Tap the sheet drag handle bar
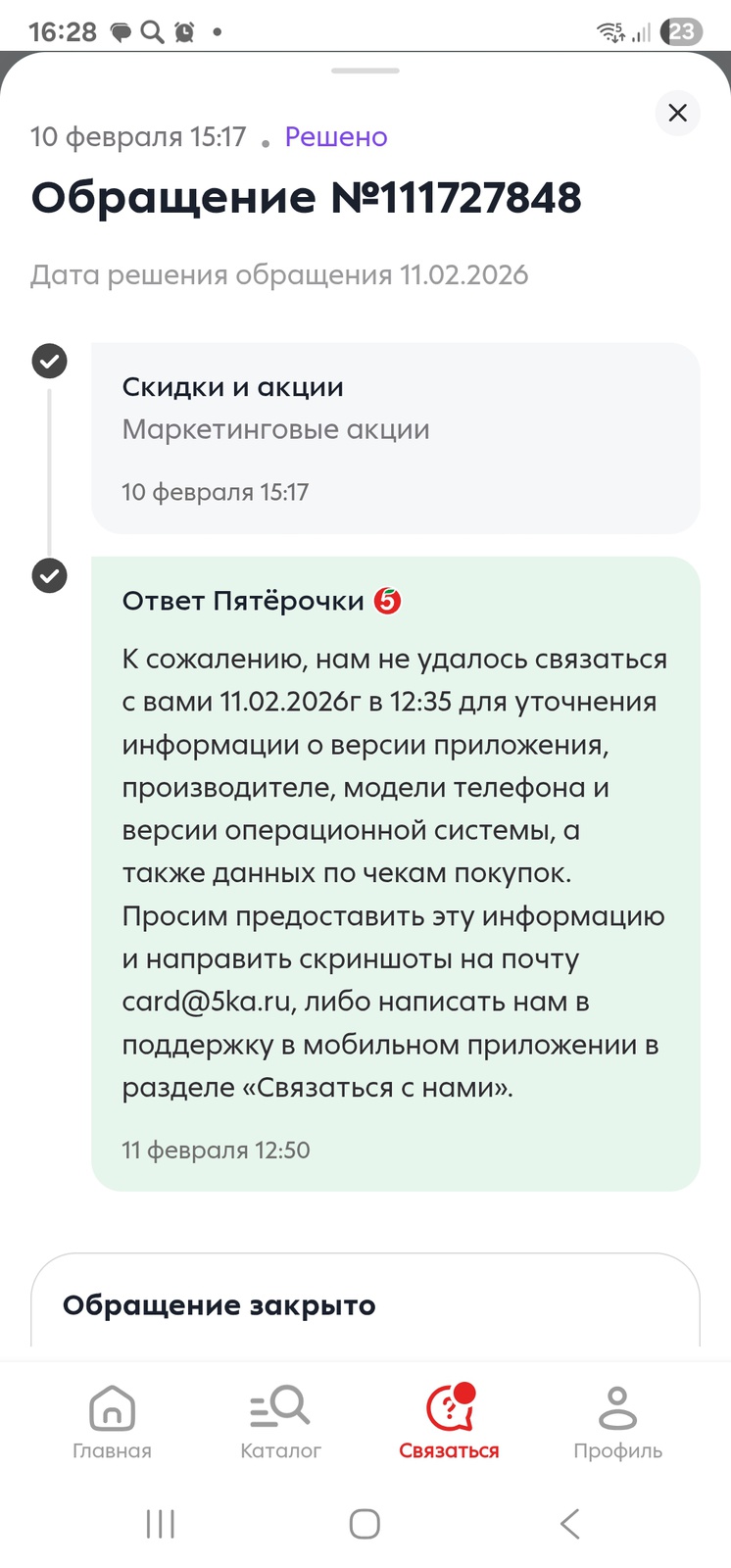The width and height of the screenshot is (731, 1568). click(365, 71)
